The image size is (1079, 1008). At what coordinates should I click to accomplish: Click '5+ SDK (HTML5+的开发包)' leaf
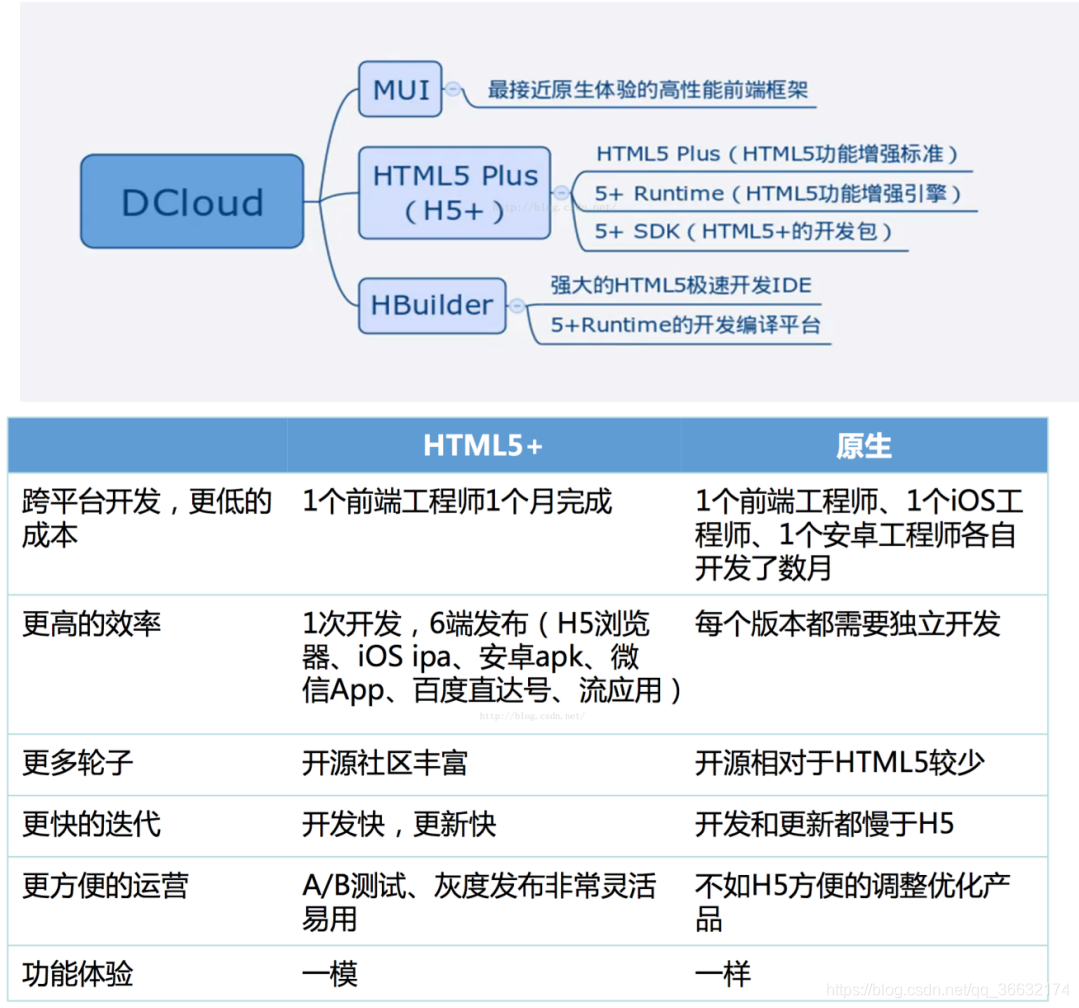pos(743,231)
